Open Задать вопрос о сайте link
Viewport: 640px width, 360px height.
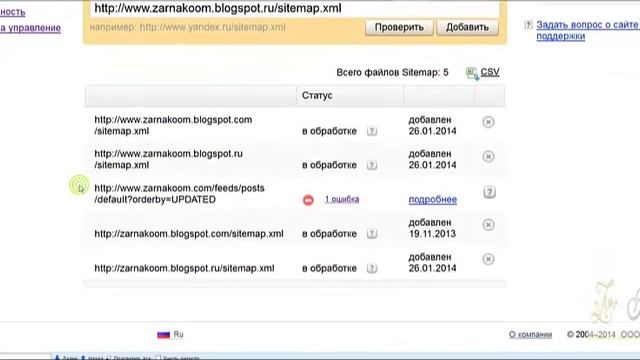coord(587,30)
